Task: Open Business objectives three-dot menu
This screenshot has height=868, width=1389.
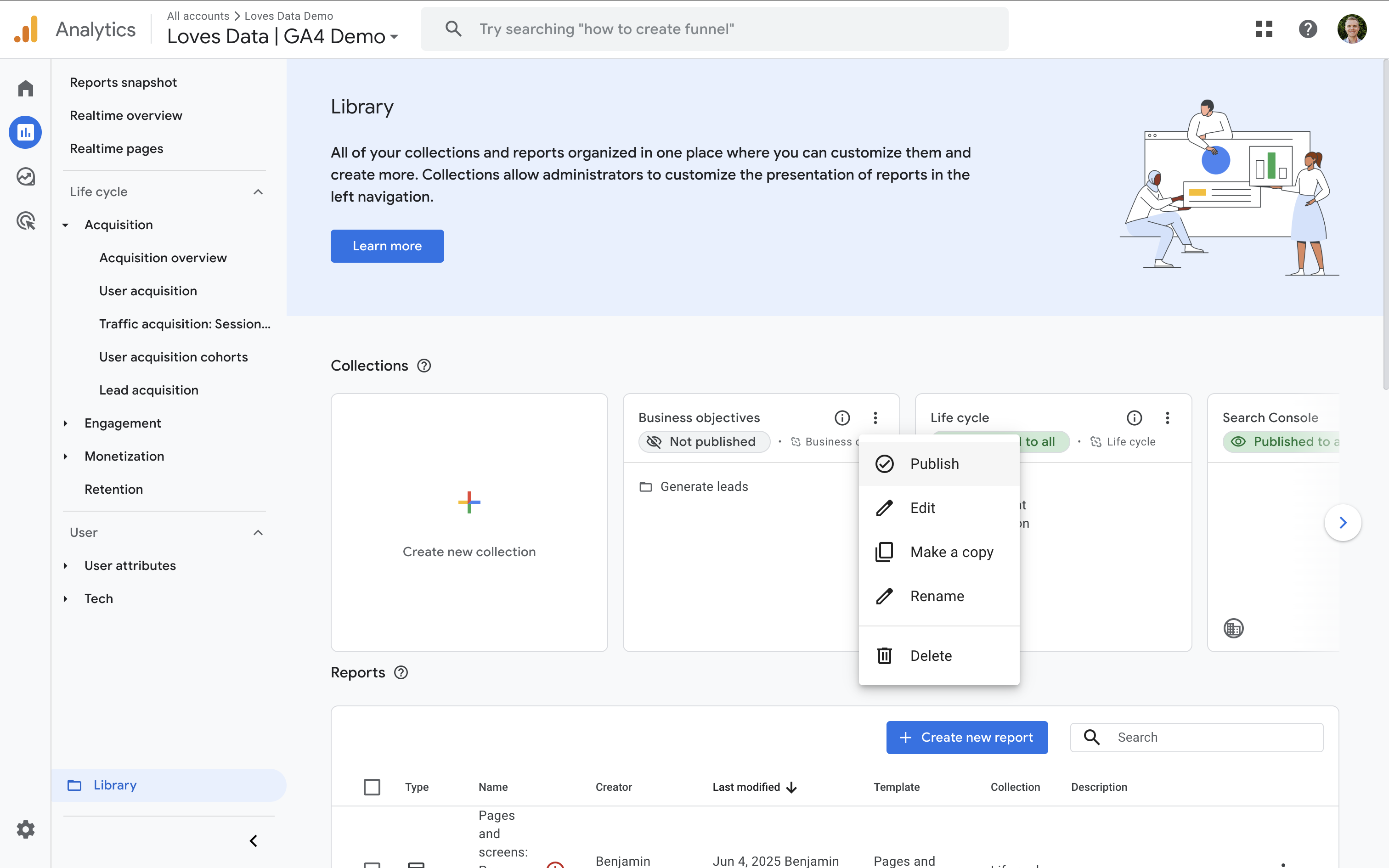Action: (875, 418)
